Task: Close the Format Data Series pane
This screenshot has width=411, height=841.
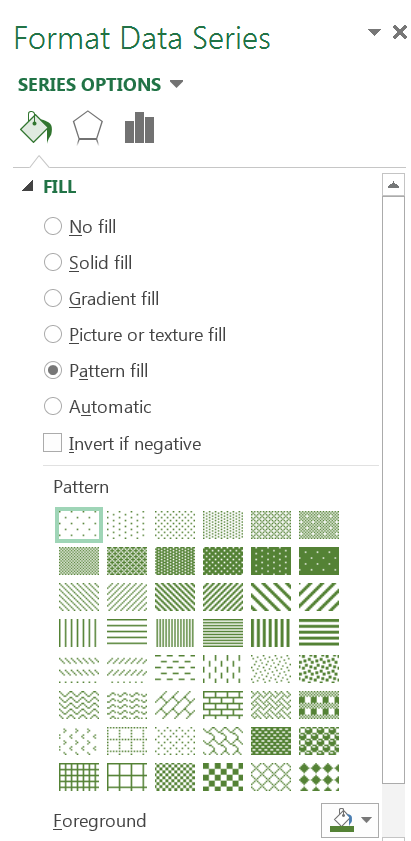Action: coord(400,32)
